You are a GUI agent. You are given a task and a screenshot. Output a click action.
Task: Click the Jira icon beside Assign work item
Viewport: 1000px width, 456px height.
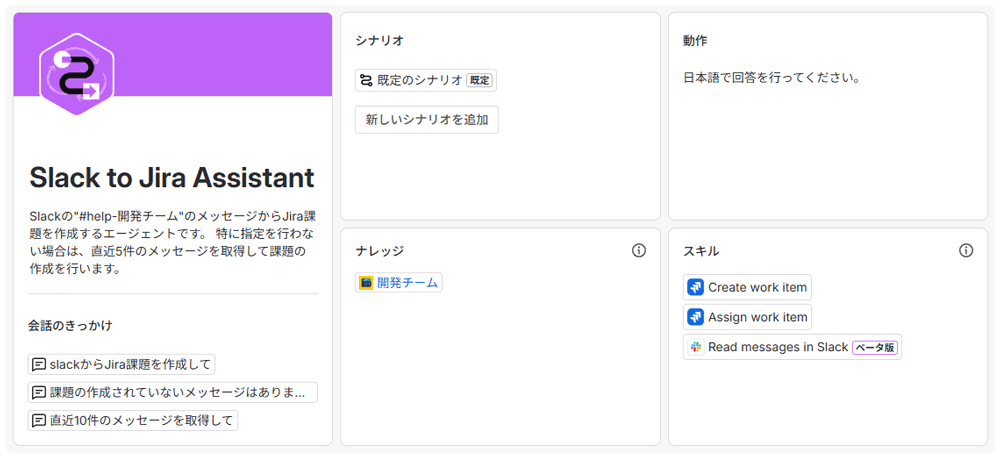[x=695, y=317]
